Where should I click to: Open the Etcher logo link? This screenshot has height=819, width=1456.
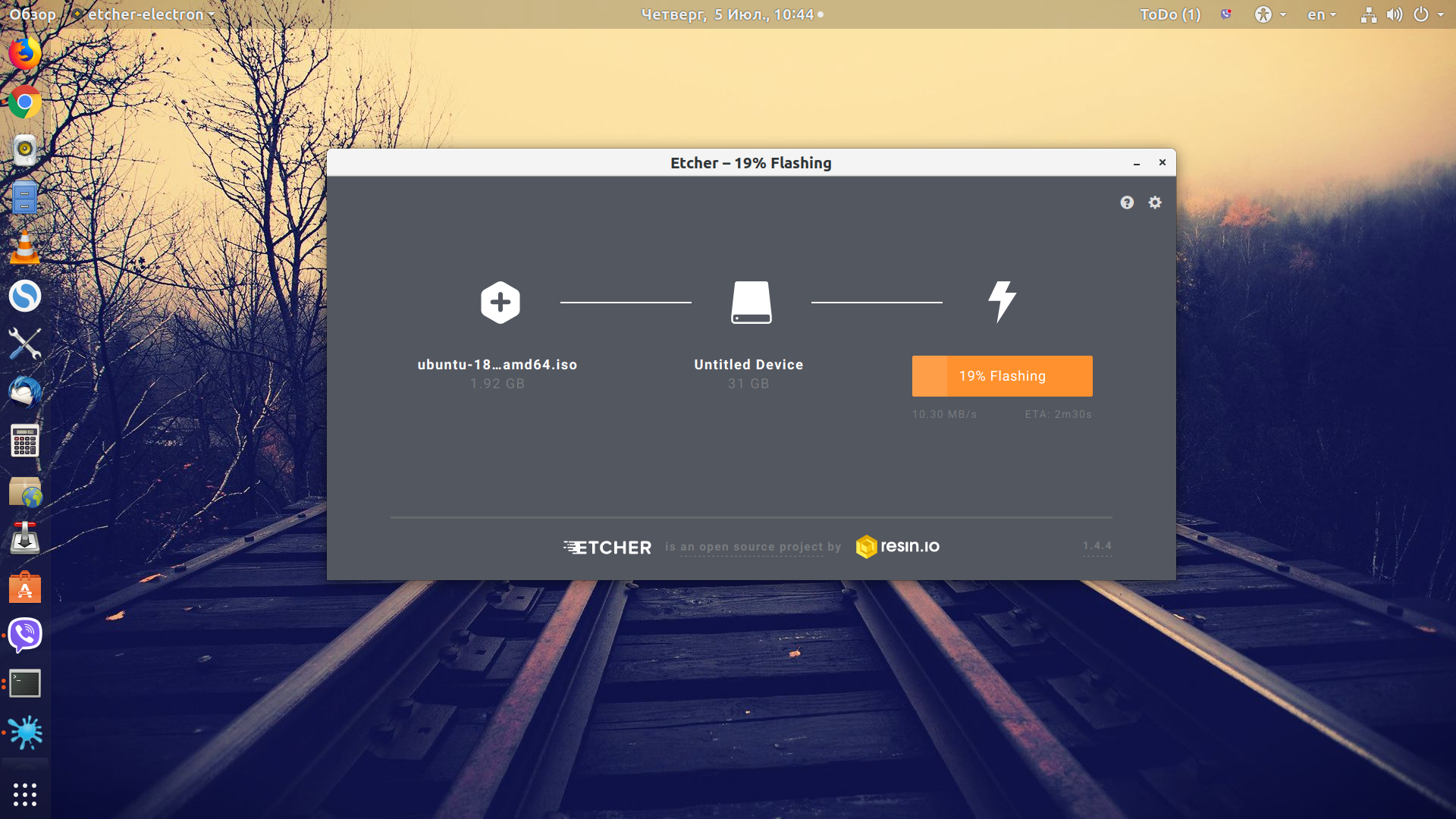607,547
